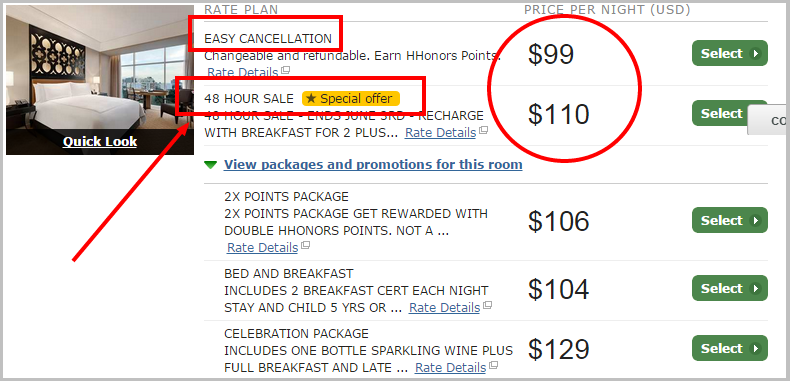790x381 pixels.
Task: Collapse View packages and promotions link
Action: point(373,165)
